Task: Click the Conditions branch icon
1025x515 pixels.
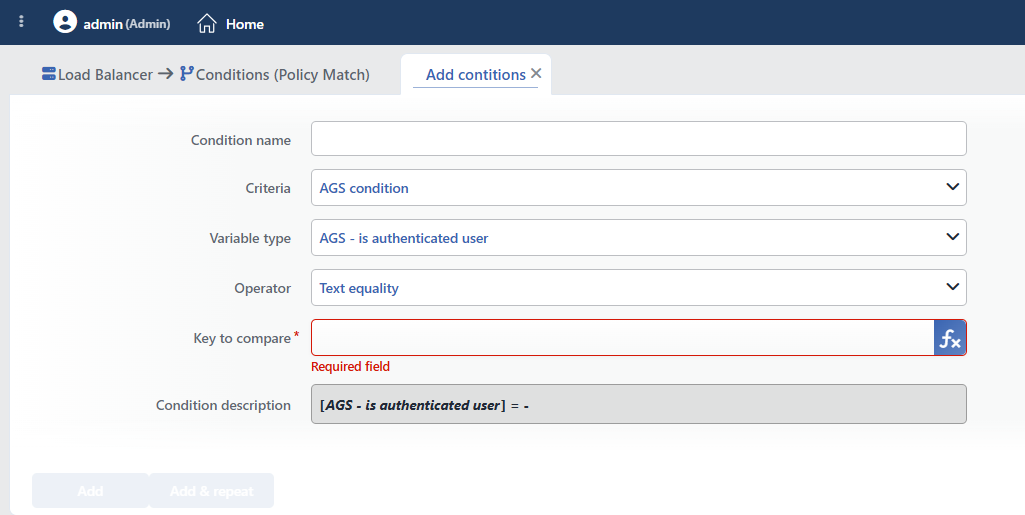Action: pos(186,73)
